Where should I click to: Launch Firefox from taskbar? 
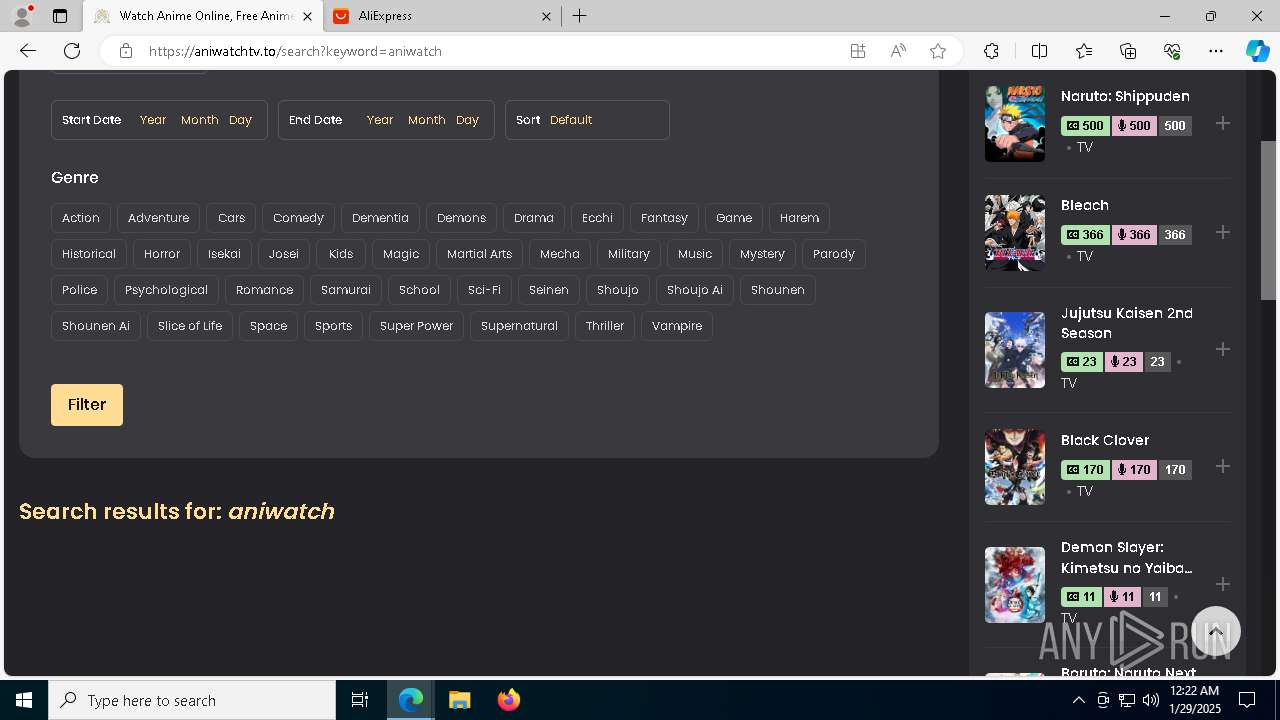(509, 700)
